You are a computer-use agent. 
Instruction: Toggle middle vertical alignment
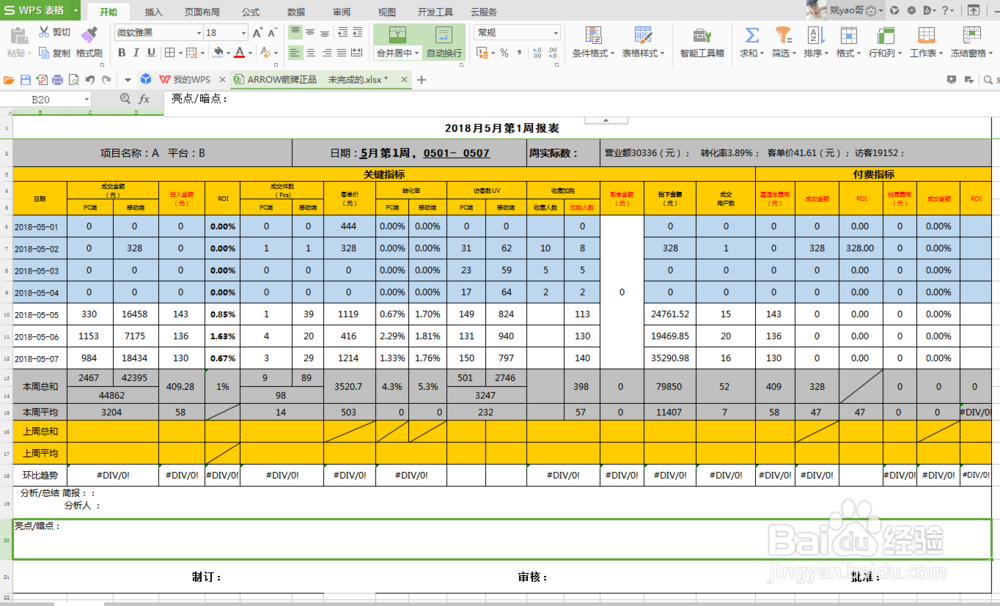[x=310, y=32]
